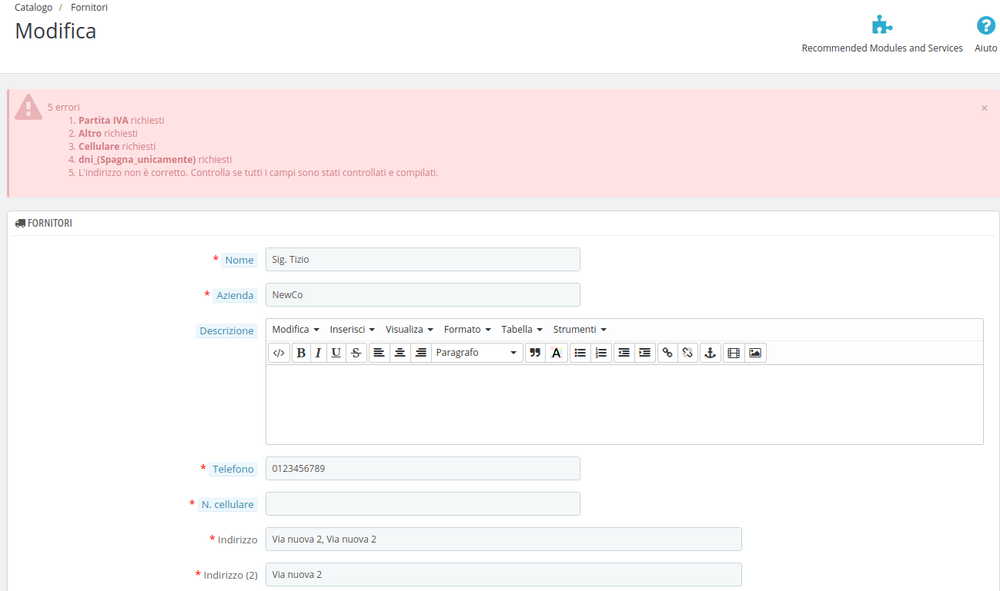The image size is (1000, 591).
Task: Insert or edit a link
Action: [x=667, y=353]
